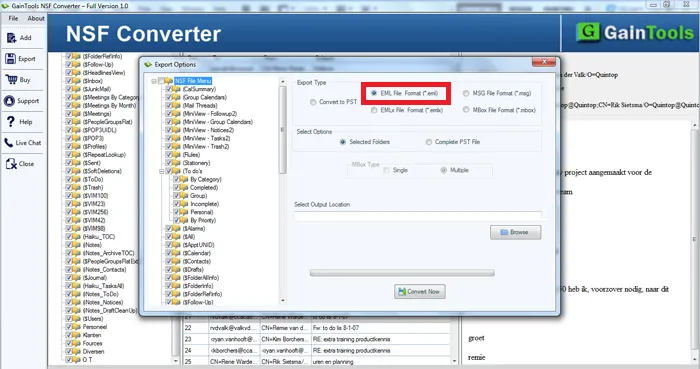Viewport: 700px width, 369px height.
Task: Select (MiniView - Trash2) tree item
Action: coord(206,146)
